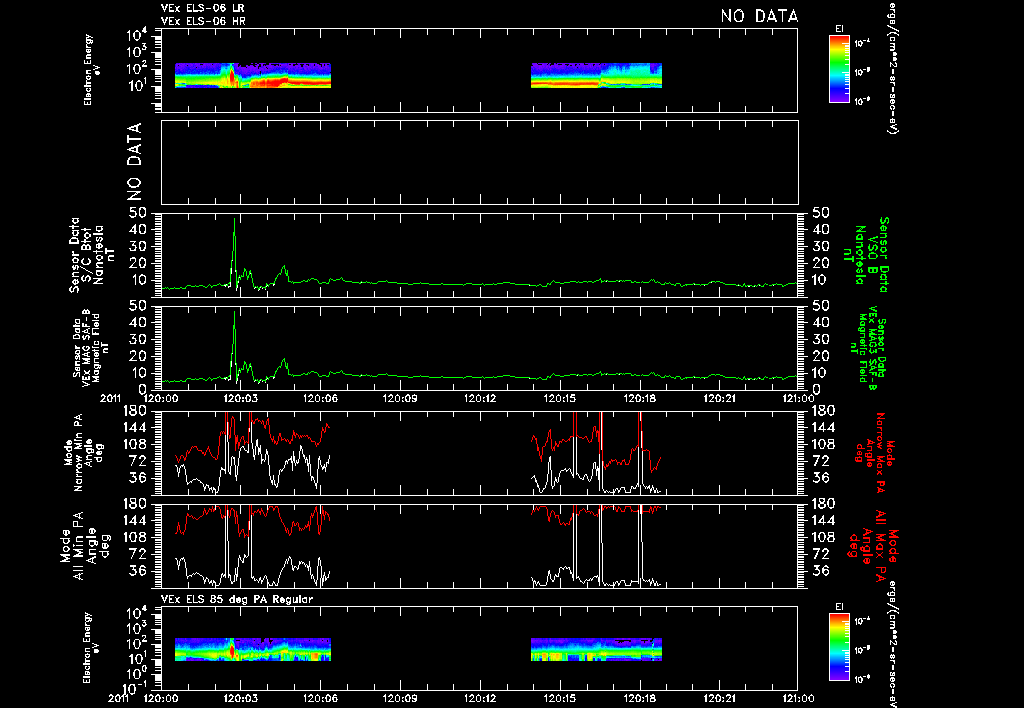Select the red 'Narrow Max PA Angle' label

point(875,452)
